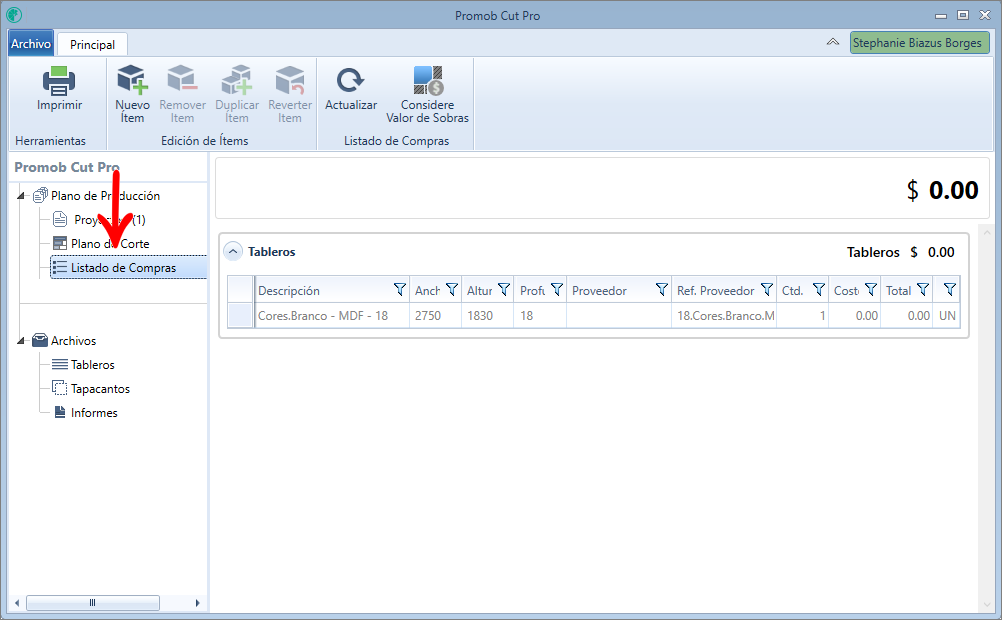1002x620 pixels.
Task: Click the Cores.Branco - MDF - 18 cell
Action: pos(332,315)
